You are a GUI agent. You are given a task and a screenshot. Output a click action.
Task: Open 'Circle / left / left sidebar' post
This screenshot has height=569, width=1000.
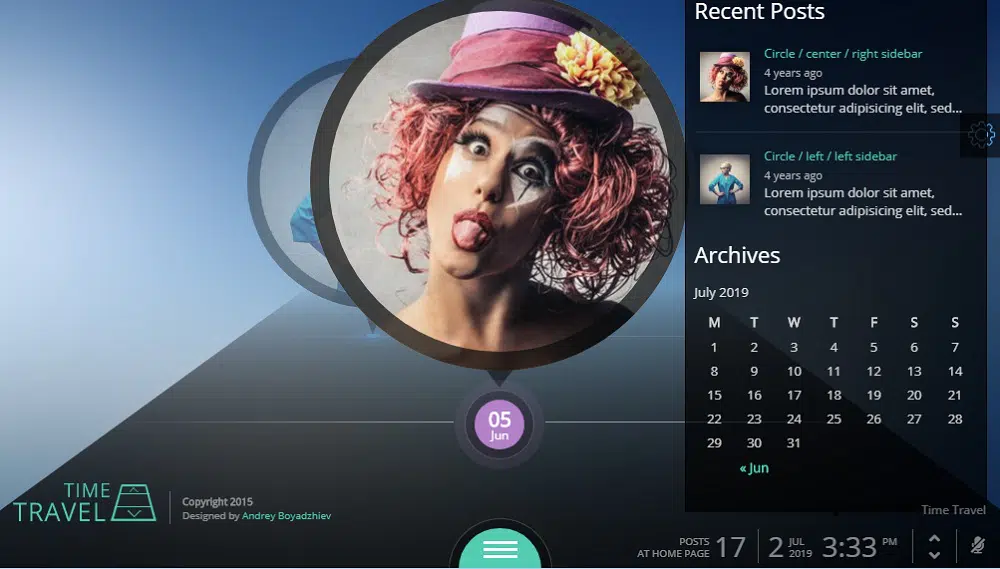click(830, 156)
